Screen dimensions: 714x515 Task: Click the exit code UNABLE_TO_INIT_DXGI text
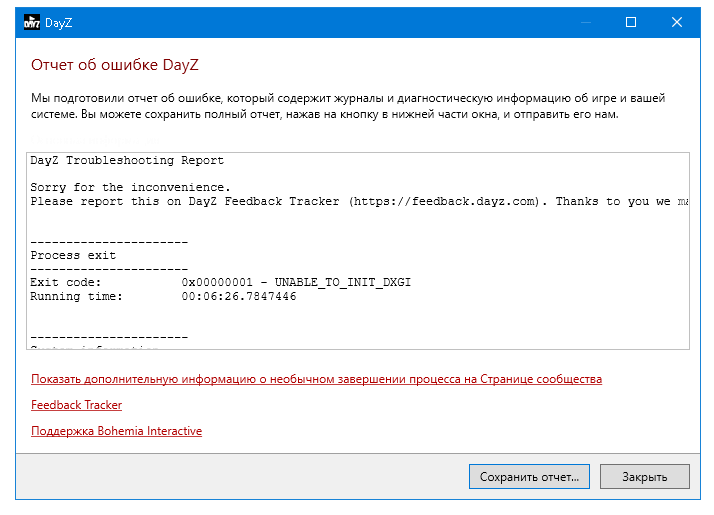point(342,283)
